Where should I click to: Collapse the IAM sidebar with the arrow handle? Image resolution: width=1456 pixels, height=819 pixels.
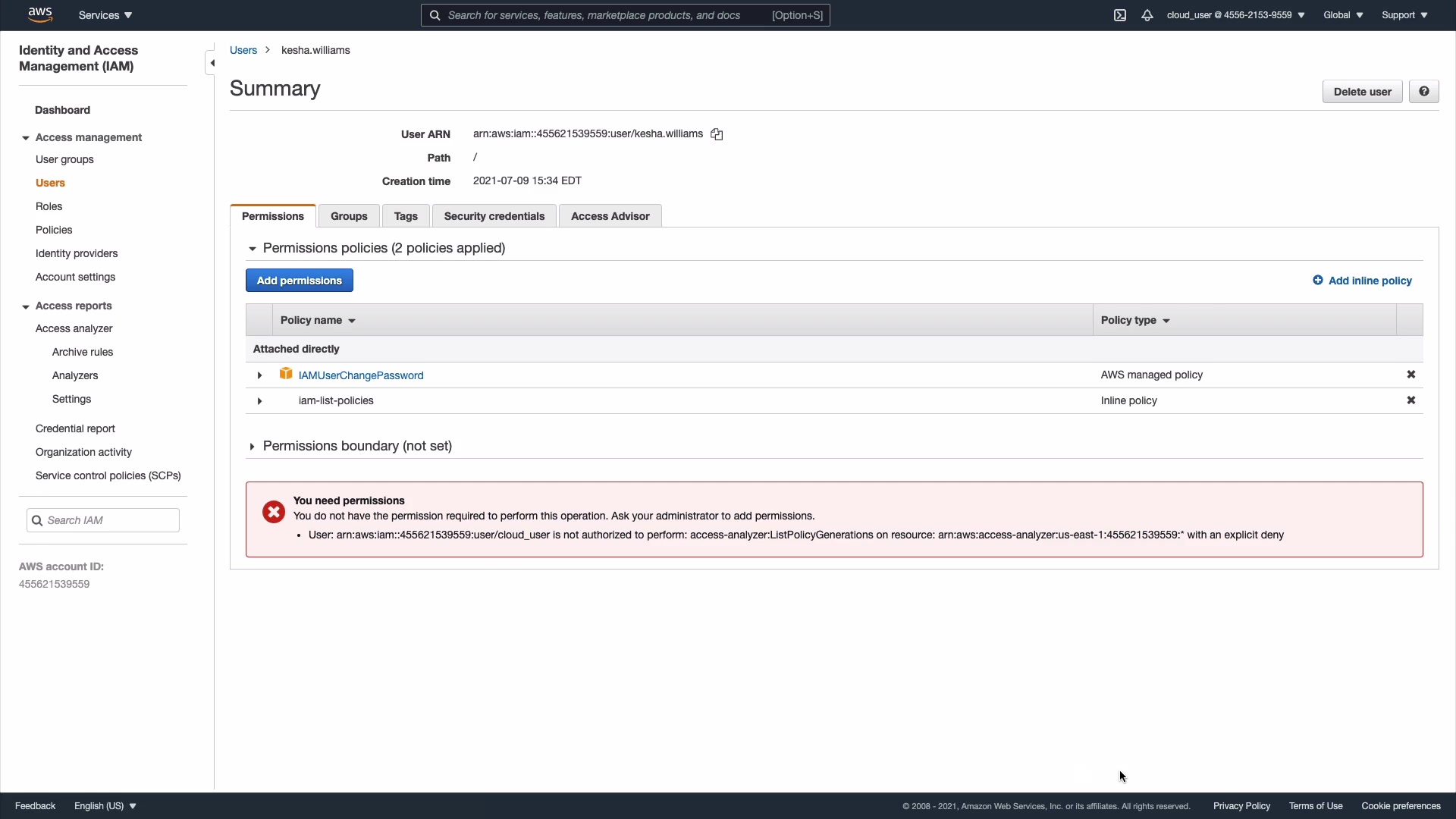[212, 63]
